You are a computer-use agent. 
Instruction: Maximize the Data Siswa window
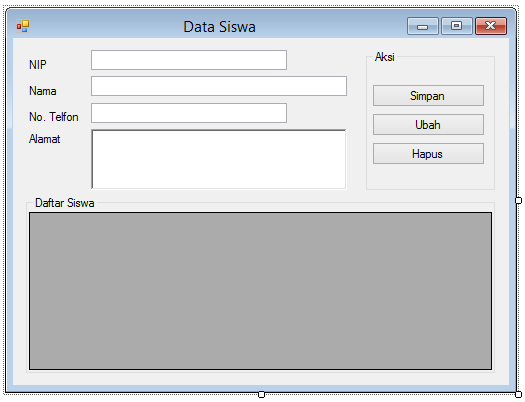(457, 26)
